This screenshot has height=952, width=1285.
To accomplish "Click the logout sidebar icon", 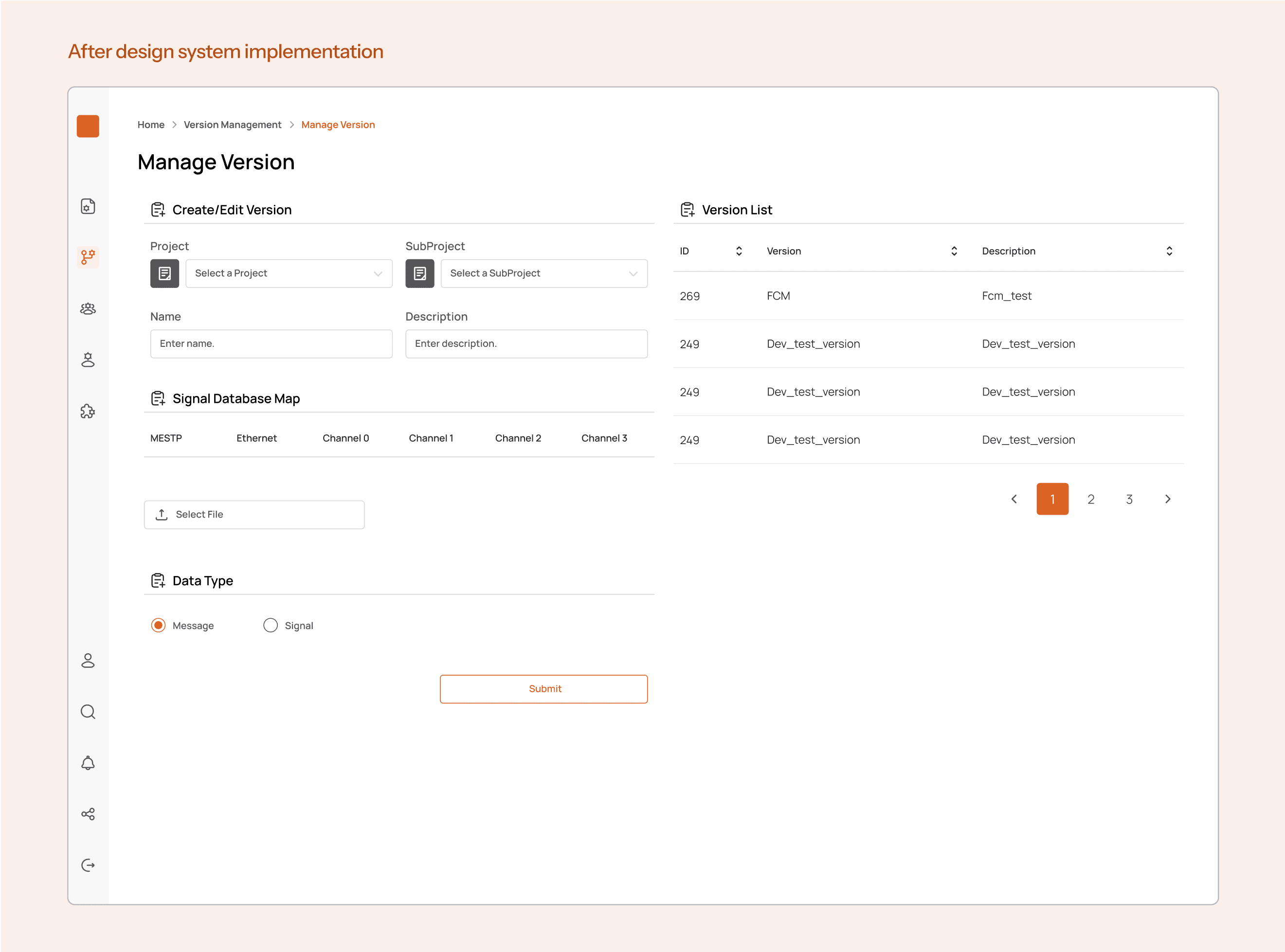I will pos(88,865).
